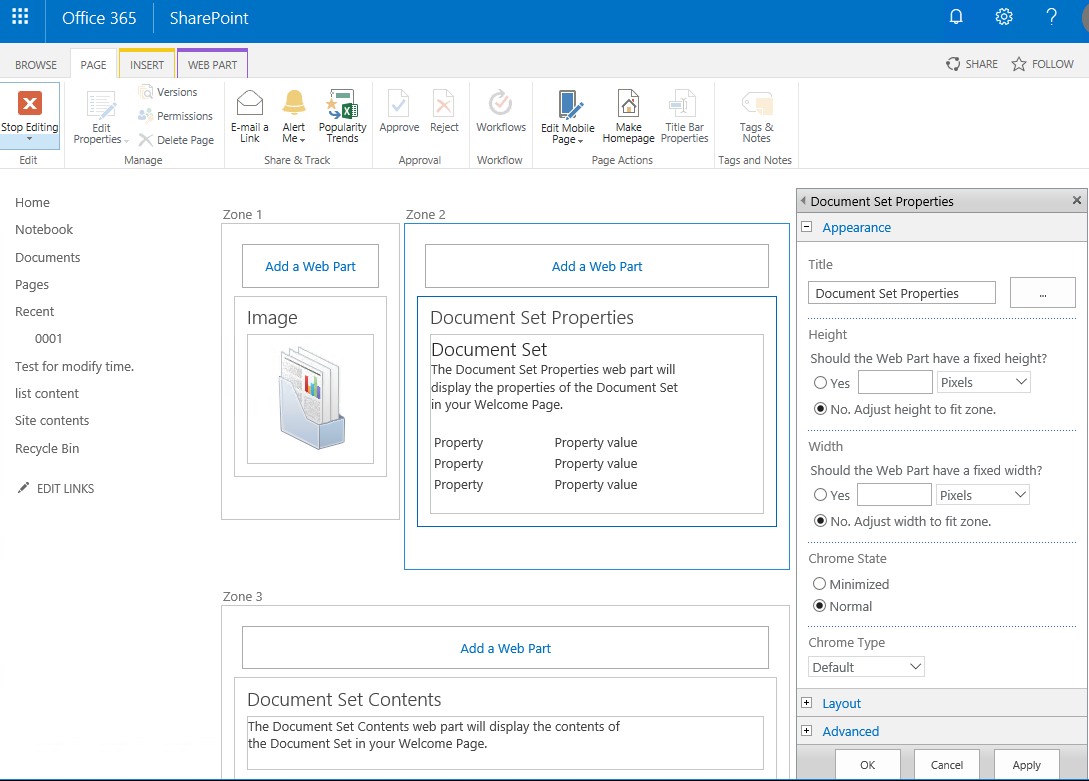
Task: Open Workflows from the ribbon
Action: point(501,112)
